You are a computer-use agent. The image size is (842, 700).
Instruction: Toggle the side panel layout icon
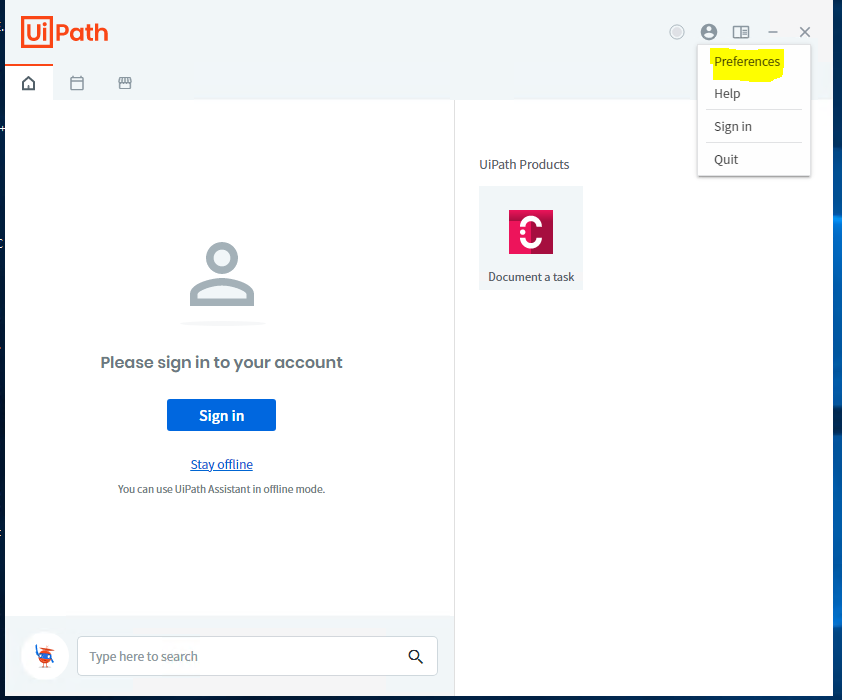(x=741, y=32)
